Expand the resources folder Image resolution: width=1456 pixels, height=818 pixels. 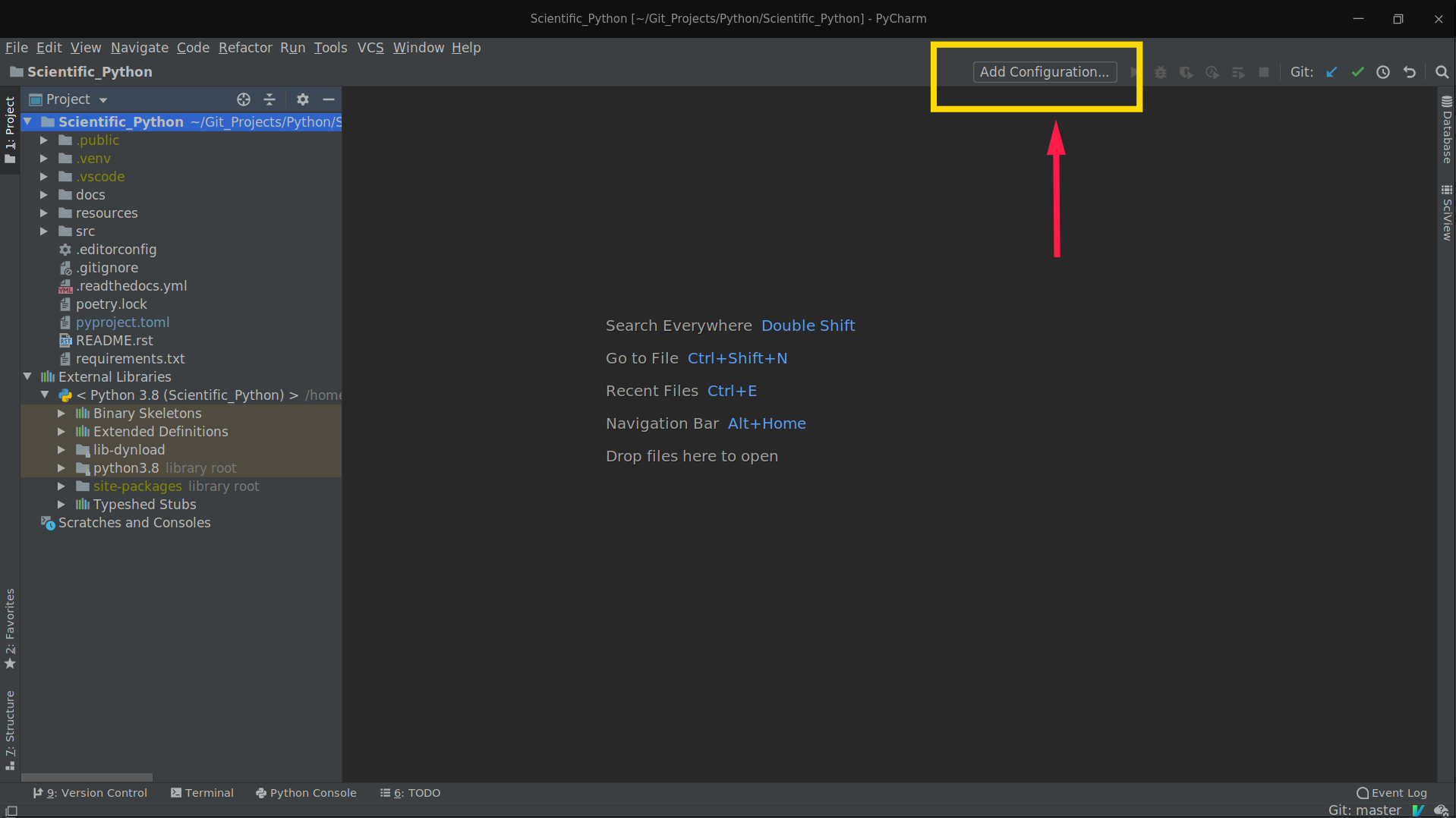pos(44,213)
